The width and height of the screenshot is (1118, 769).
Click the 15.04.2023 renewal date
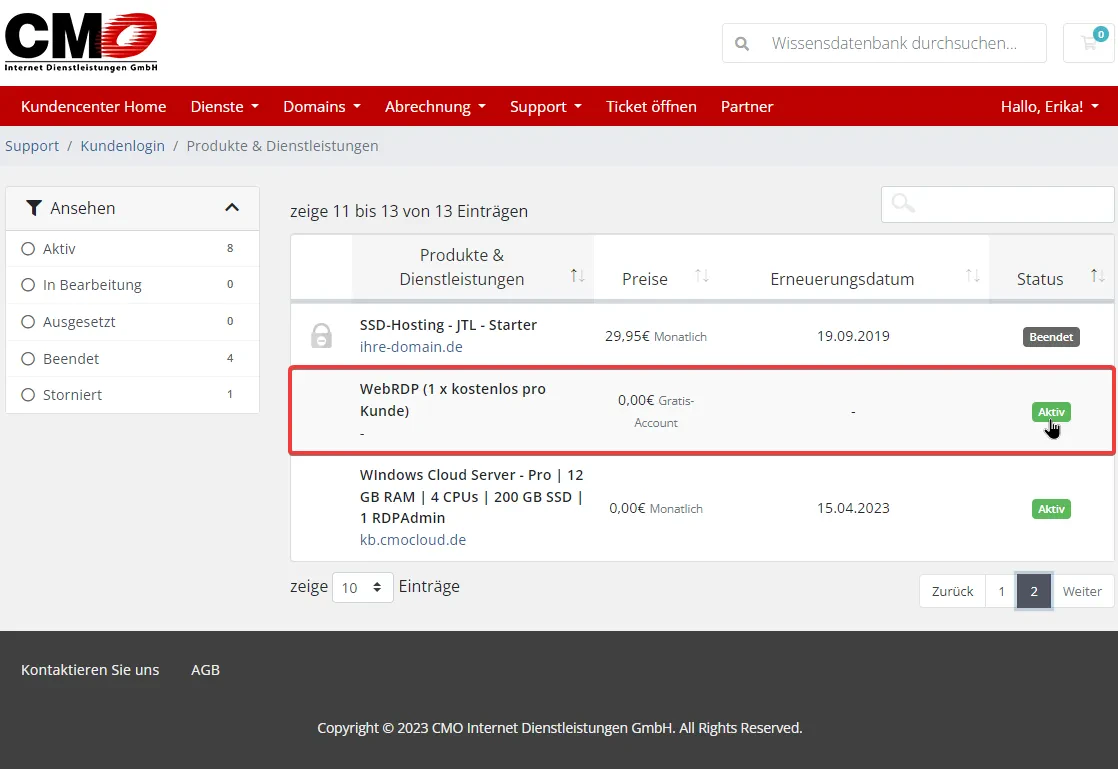[853, 508]
